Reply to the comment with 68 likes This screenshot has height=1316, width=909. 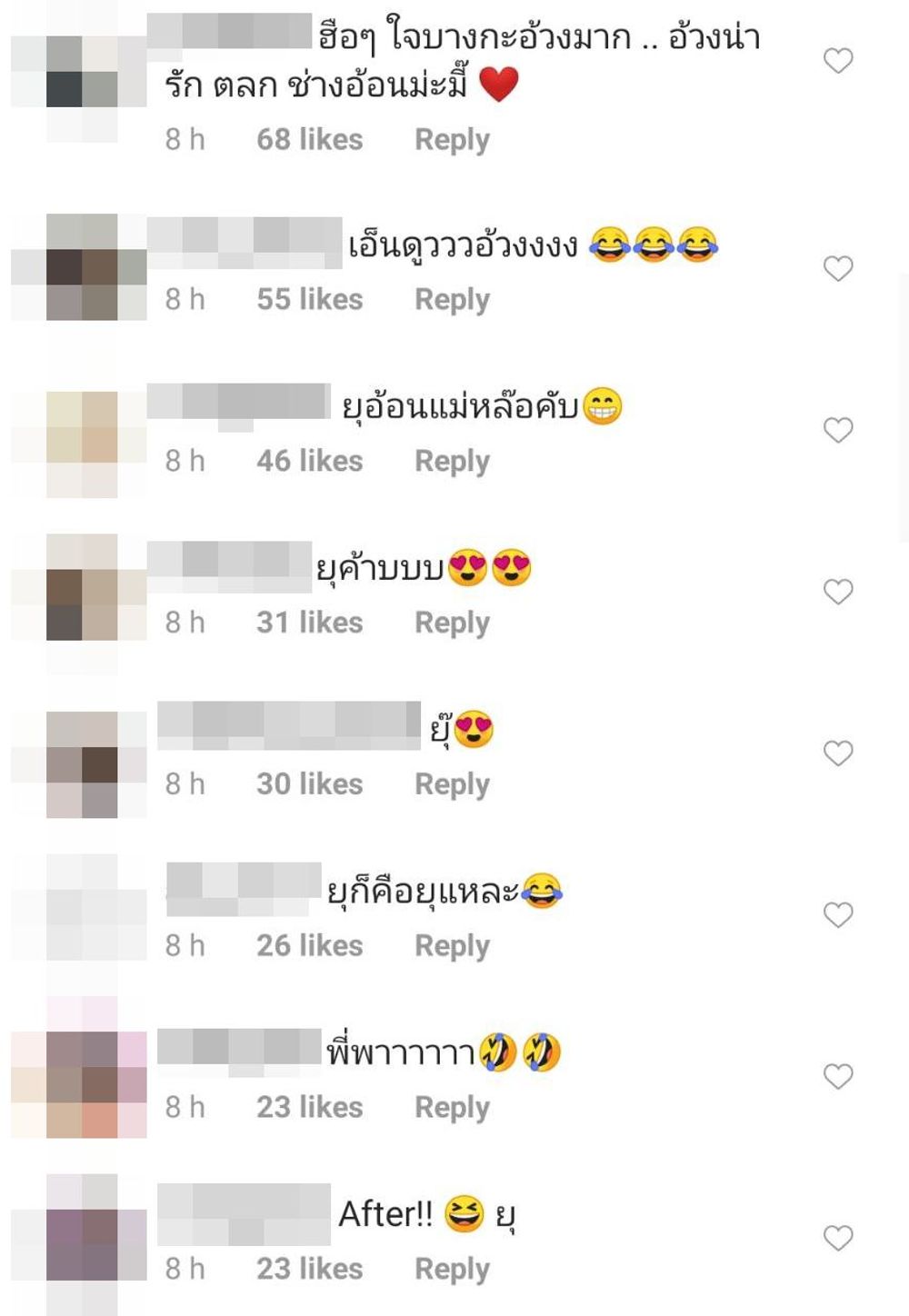(452, 140)
